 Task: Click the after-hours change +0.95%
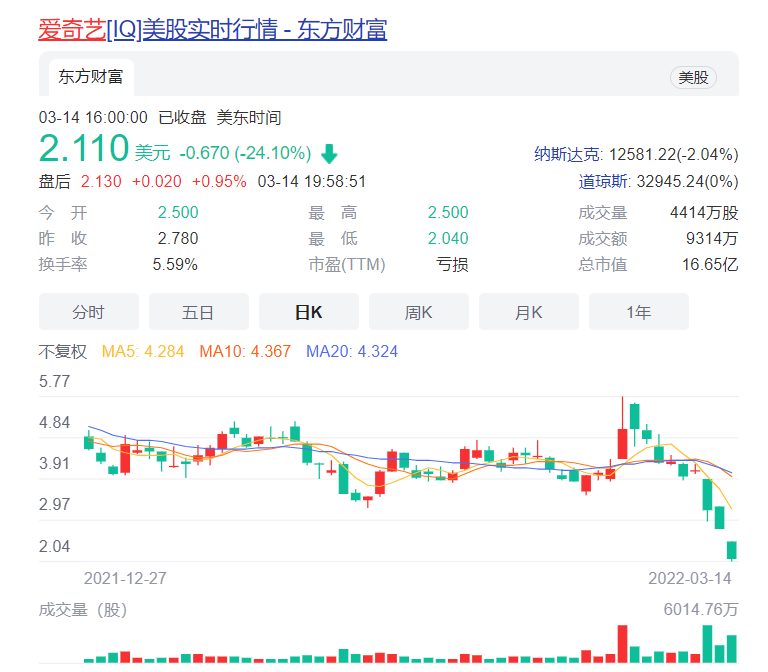(219, 181)
